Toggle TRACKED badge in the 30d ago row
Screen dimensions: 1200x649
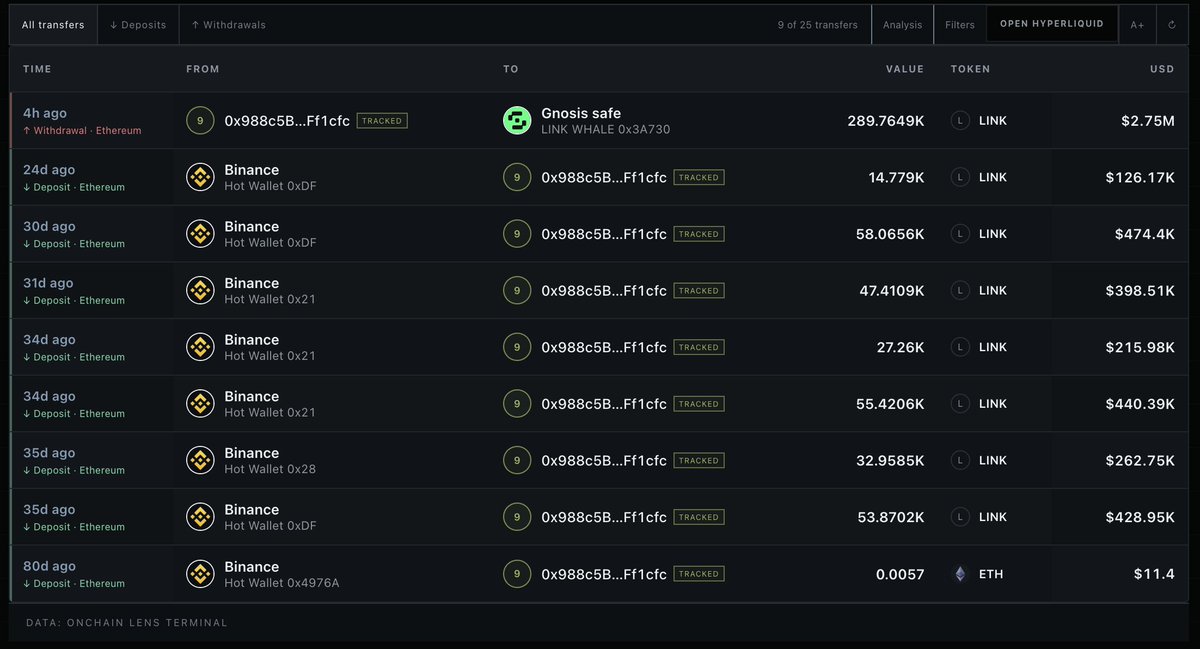(699, 234)
